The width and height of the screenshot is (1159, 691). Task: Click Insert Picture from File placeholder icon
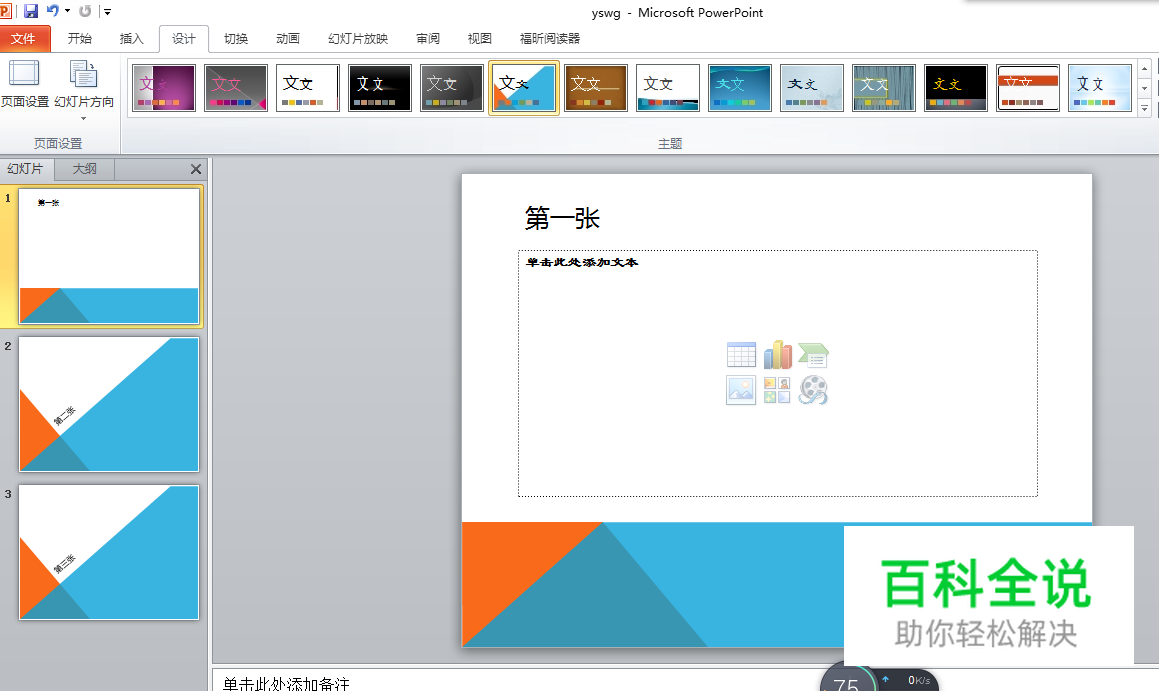click(x=741, y=390)
